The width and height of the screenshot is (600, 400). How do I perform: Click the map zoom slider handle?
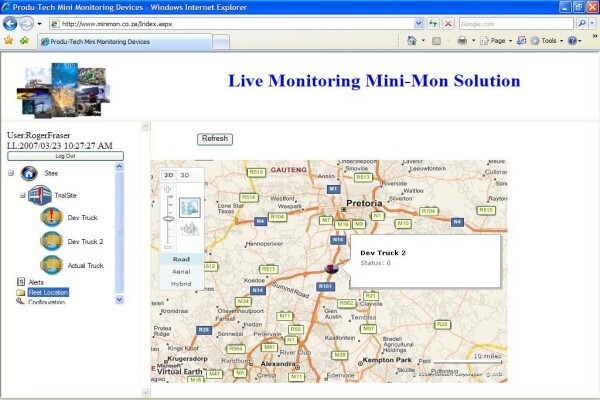168,219
